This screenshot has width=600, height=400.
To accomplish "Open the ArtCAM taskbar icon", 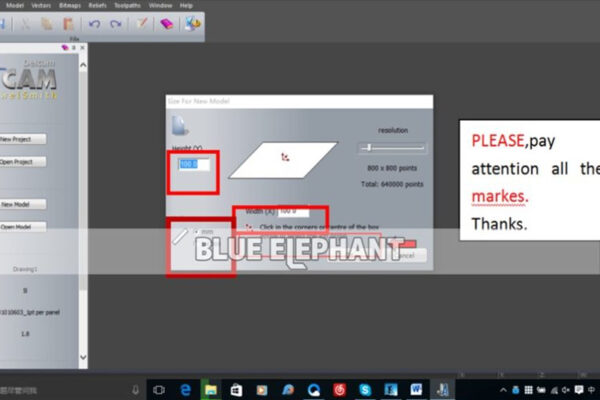I will pyautogui.click(x=442, y=390).
